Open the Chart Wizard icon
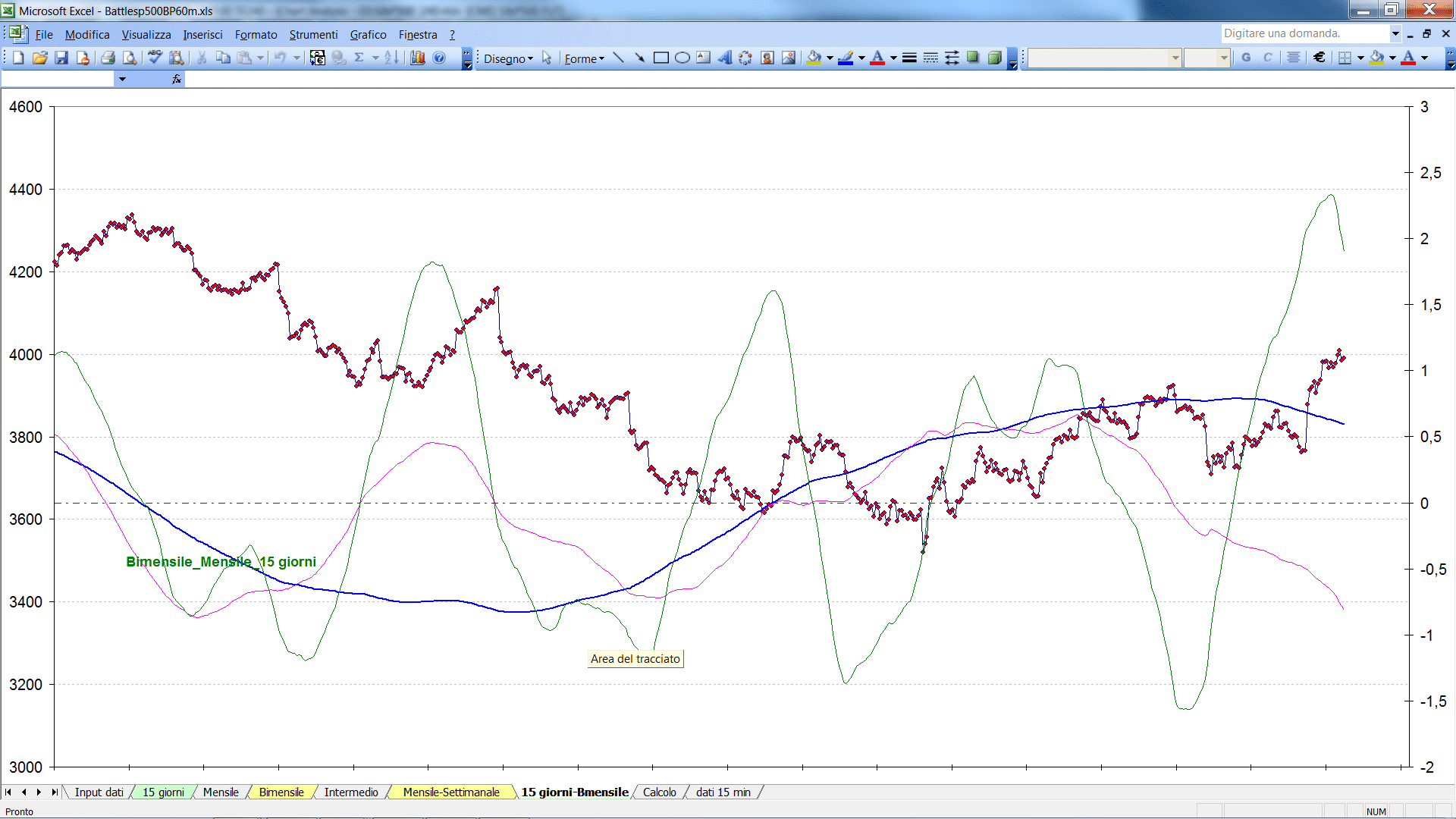This screenshot has width=1456, height=819. click(418, 58)
